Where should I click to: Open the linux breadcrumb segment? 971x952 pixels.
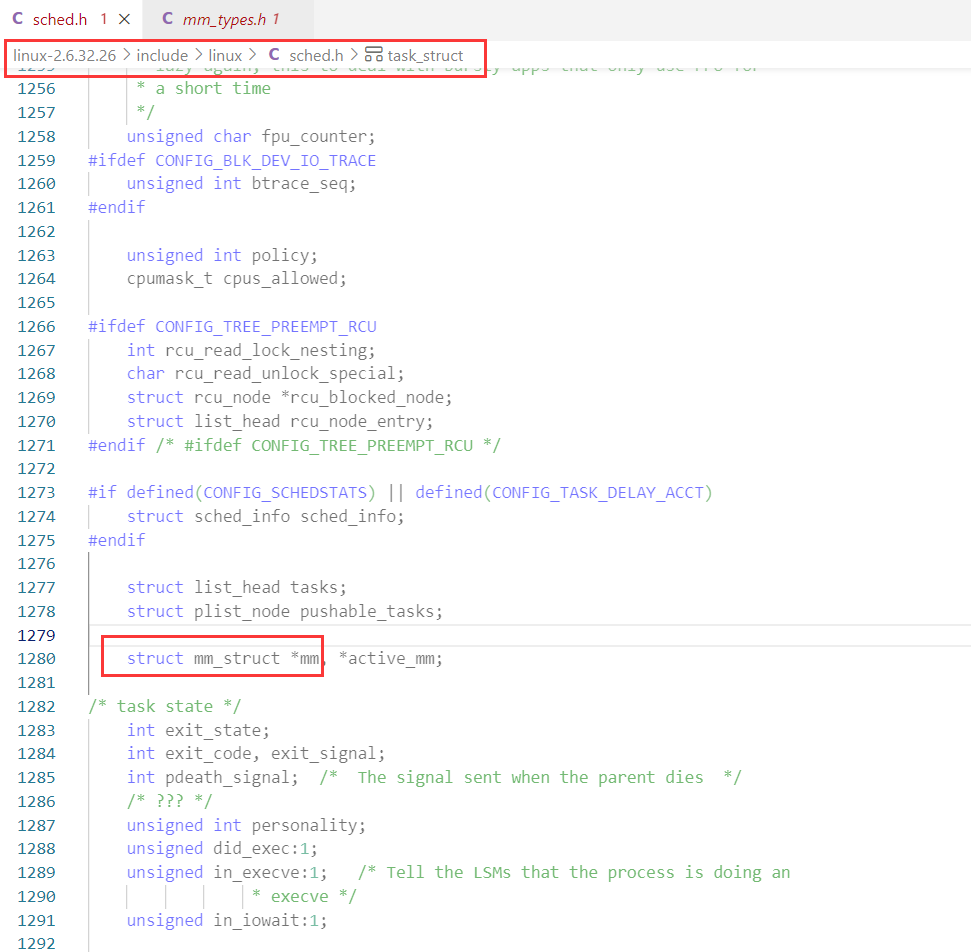(225, 56)
